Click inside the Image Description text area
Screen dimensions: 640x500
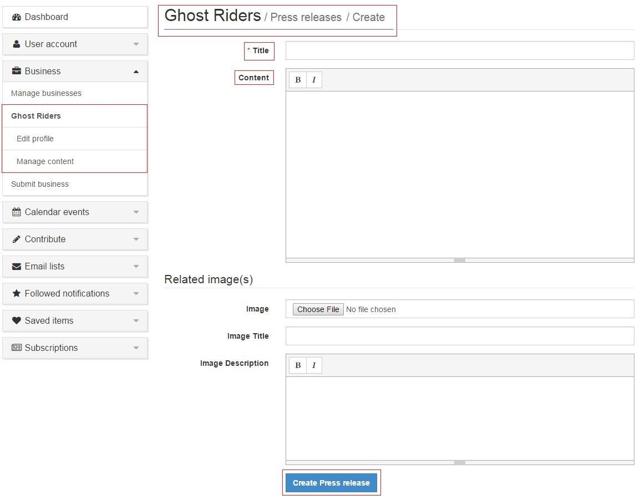click(460, 418)
